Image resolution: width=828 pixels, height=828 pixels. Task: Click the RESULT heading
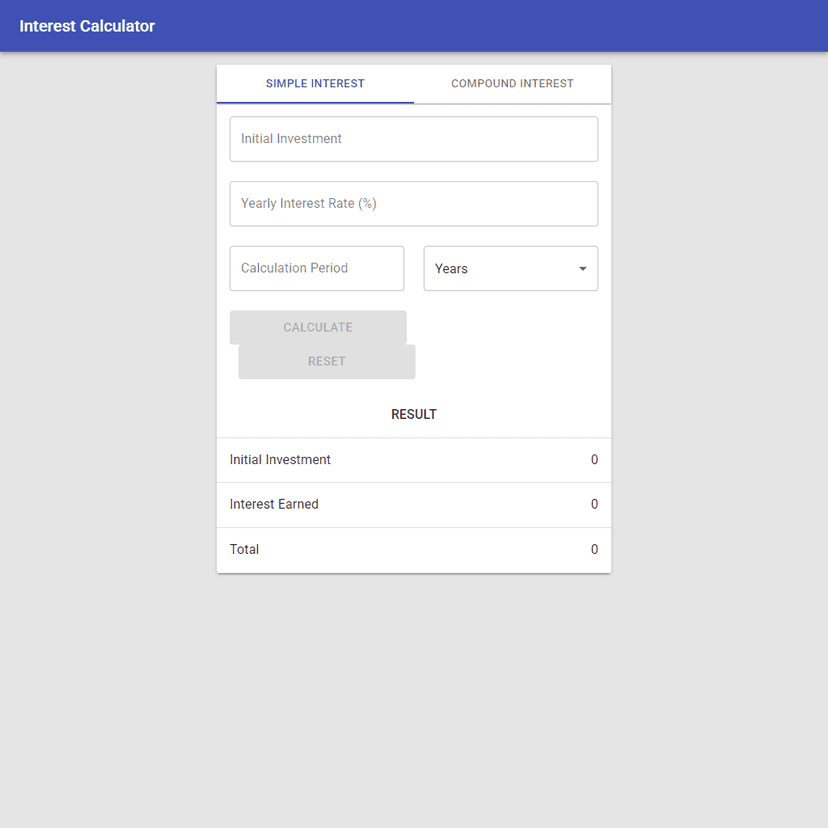(413, 414)
